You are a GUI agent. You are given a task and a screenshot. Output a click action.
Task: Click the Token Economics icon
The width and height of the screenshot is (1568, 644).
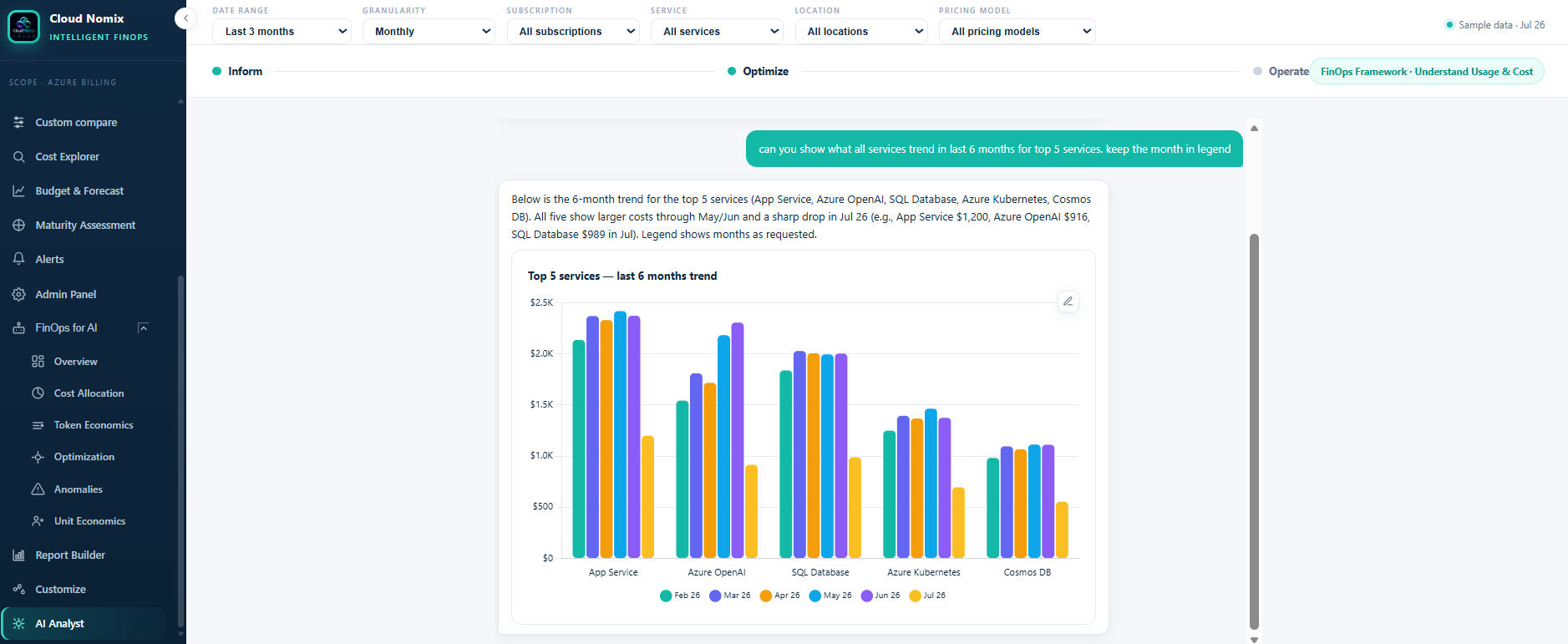[38, 425]
